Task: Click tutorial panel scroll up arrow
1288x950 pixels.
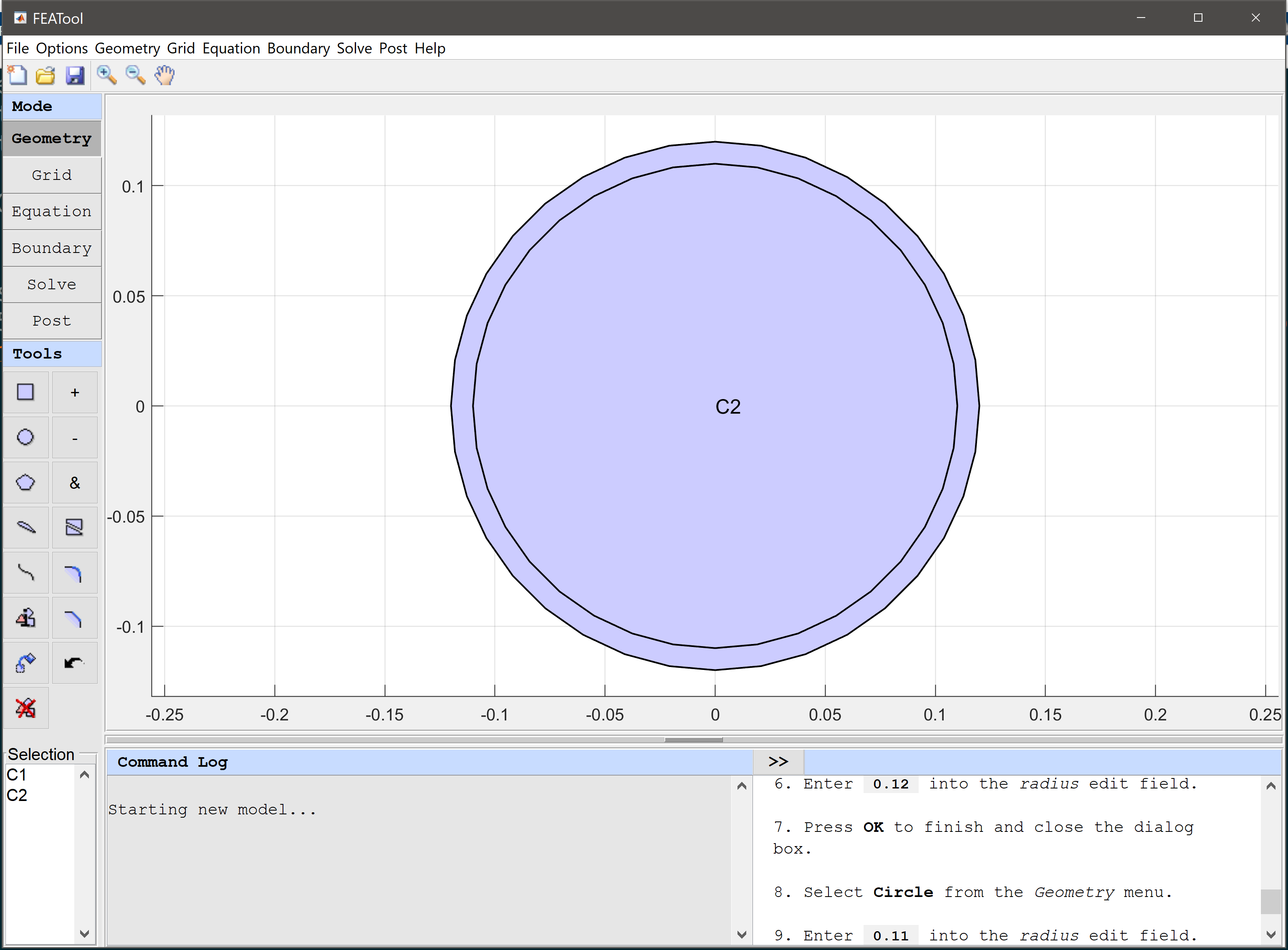Action: coord(1271,786)
